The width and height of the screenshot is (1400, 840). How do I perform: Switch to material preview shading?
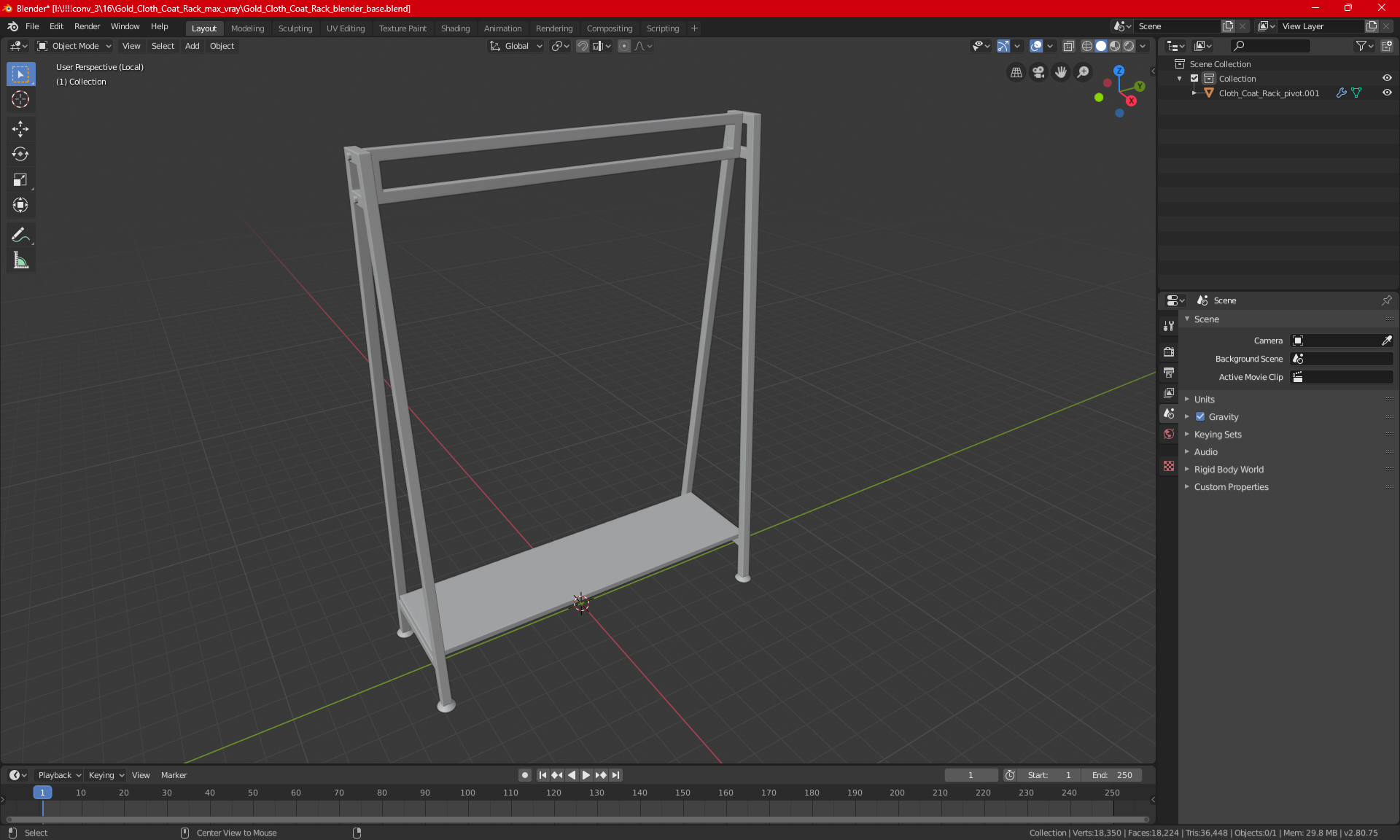pyautogui.click(x=1115, y=46)
